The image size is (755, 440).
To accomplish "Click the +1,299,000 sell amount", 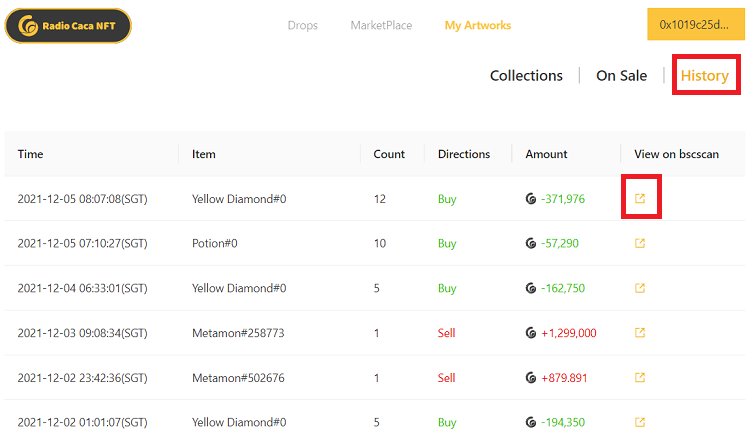I will click(568, 333).
